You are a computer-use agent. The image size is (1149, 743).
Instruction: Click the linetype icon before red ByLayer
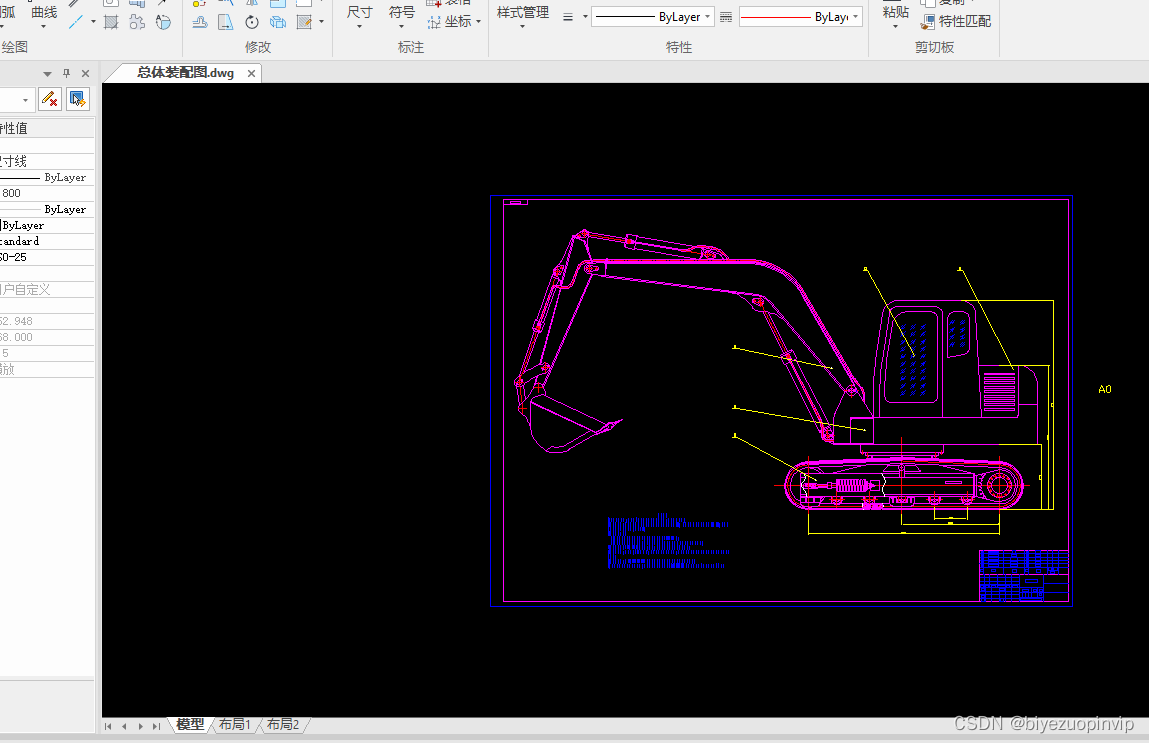tap(726, 17)
